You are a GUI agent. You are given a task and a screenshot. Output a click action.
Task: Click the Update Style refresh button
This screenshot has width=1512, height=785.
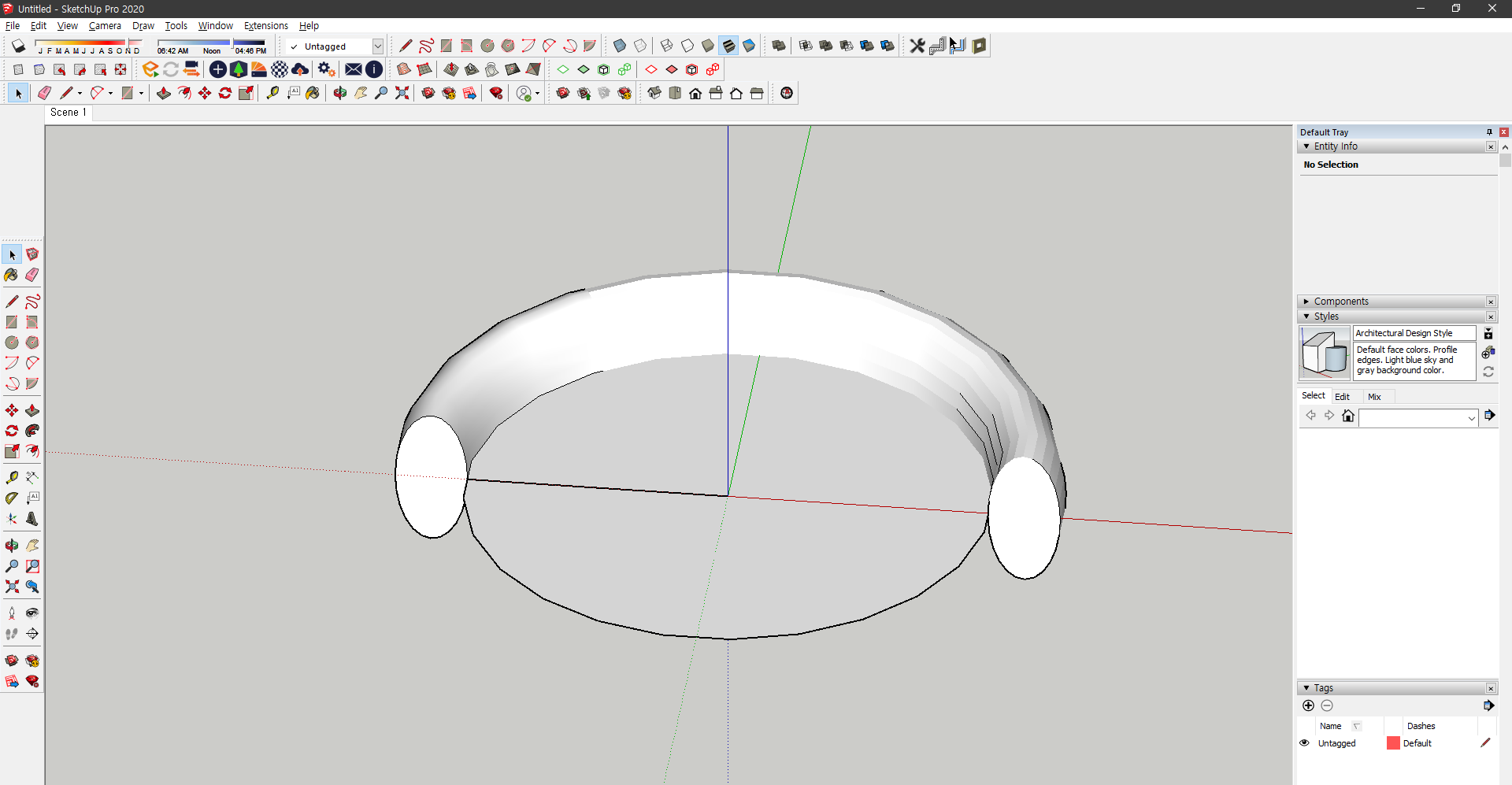click(x=1488, y=372)
